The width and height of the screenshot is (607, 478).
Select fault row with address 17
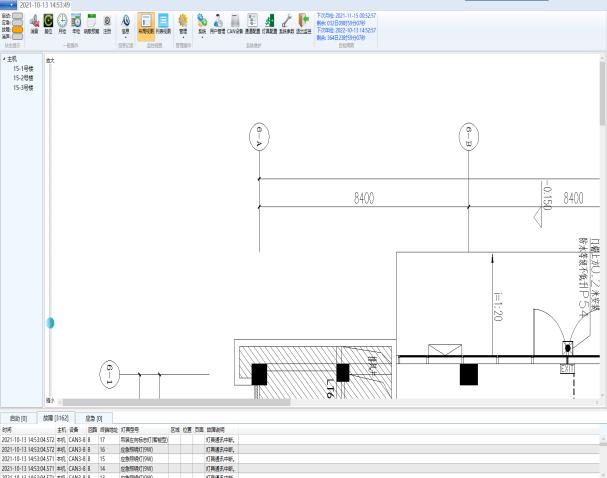[x=102, y=440]
